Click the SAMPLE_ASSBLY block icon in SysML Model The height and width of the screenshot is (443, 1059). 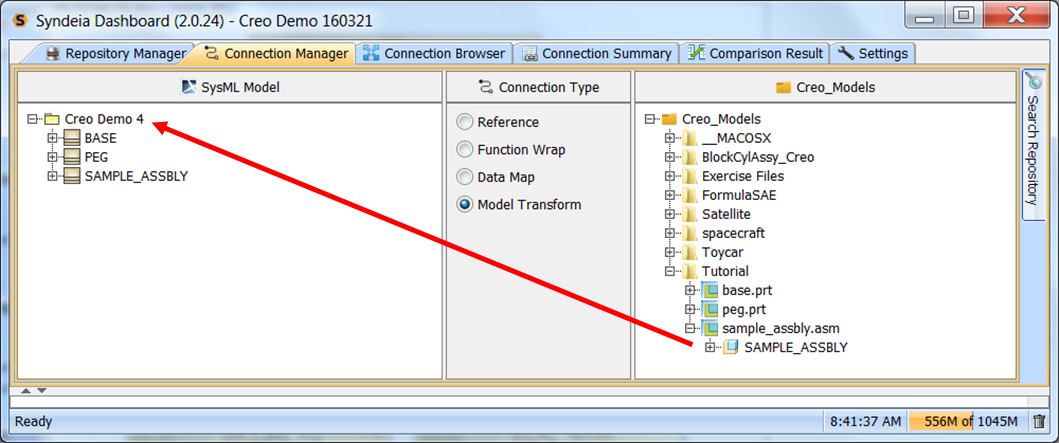point(72,176)
